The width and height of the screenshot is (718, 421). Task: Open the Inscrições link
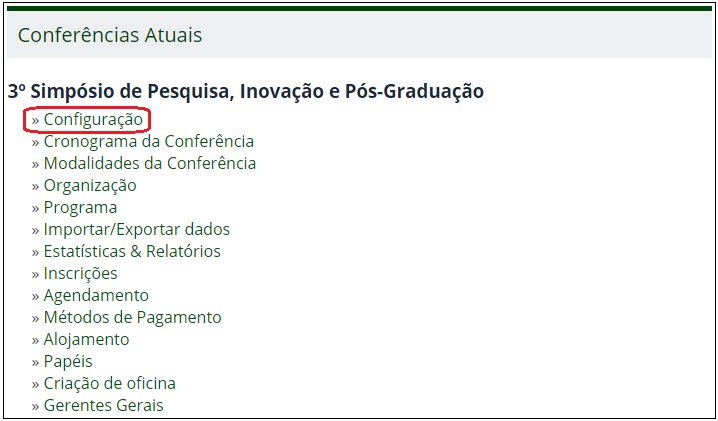(80, 274)
